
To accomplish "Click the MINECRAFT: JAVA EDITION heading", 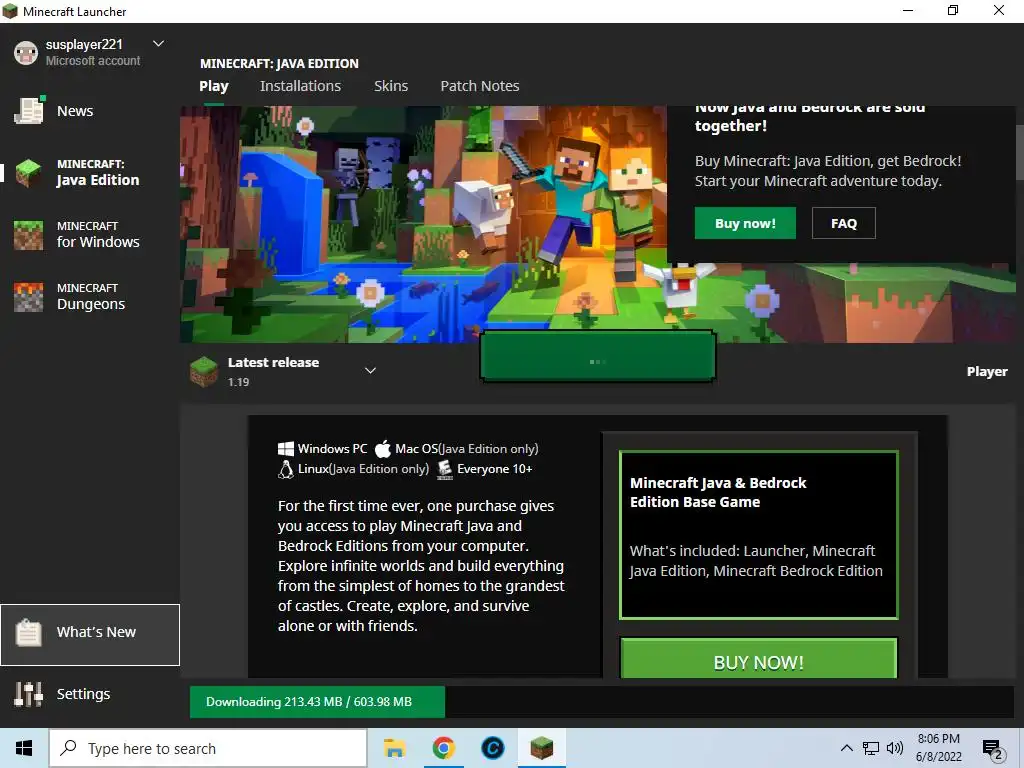I will click(x=279, y=63).
